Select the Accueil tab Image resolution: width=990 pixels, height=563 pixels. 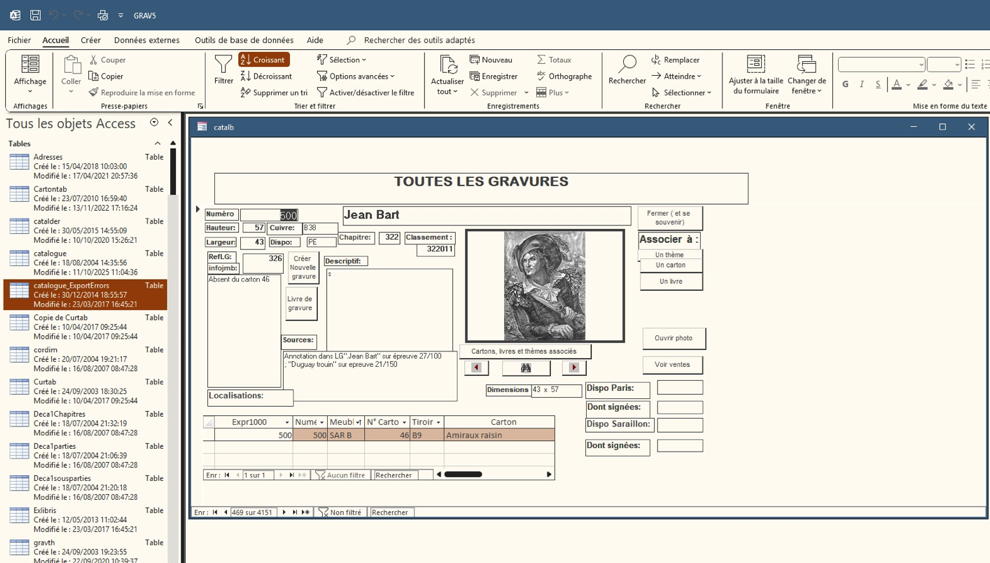click(x=56, y=40)
